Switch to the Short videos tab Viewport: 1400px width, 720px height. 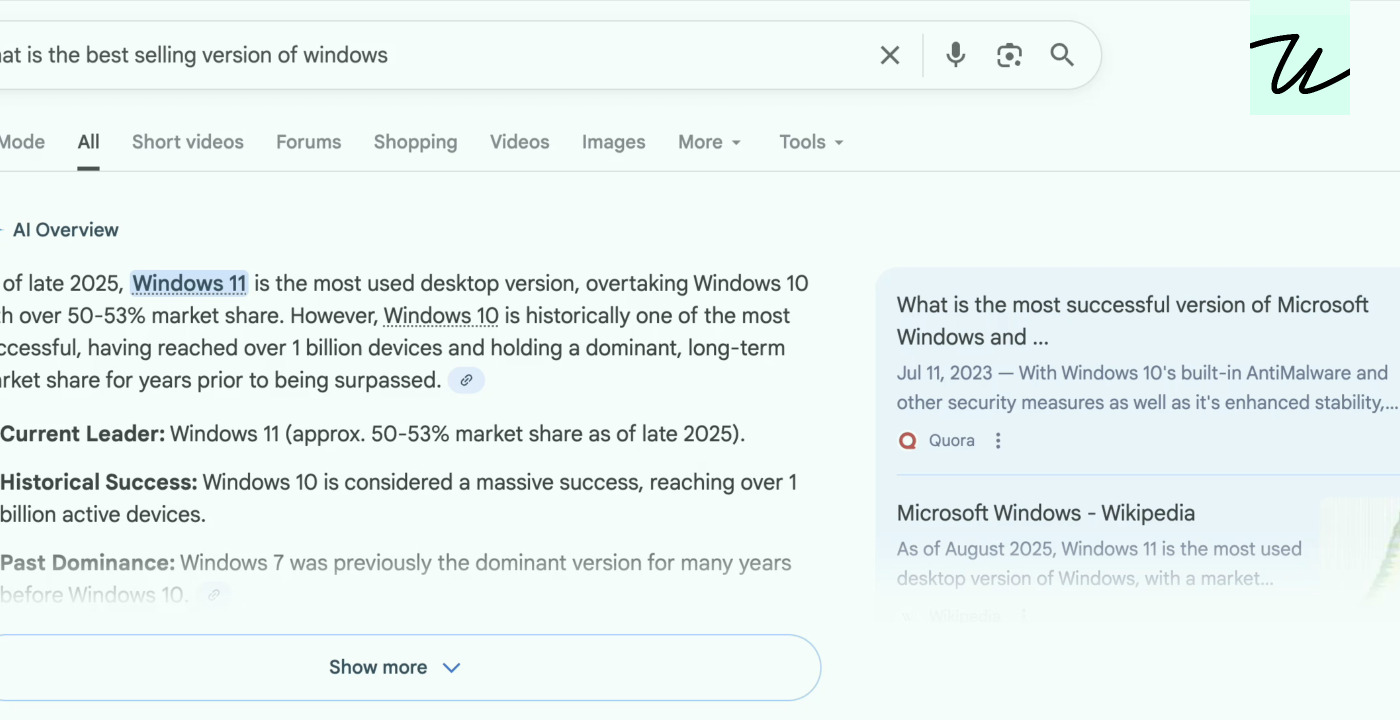(x=188, y=142)
